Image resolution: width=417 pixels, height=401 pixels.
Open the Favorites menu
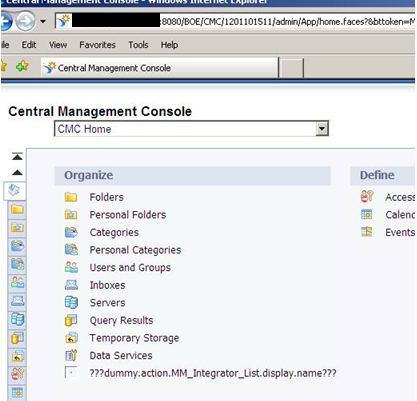click(x=97, y=45)
